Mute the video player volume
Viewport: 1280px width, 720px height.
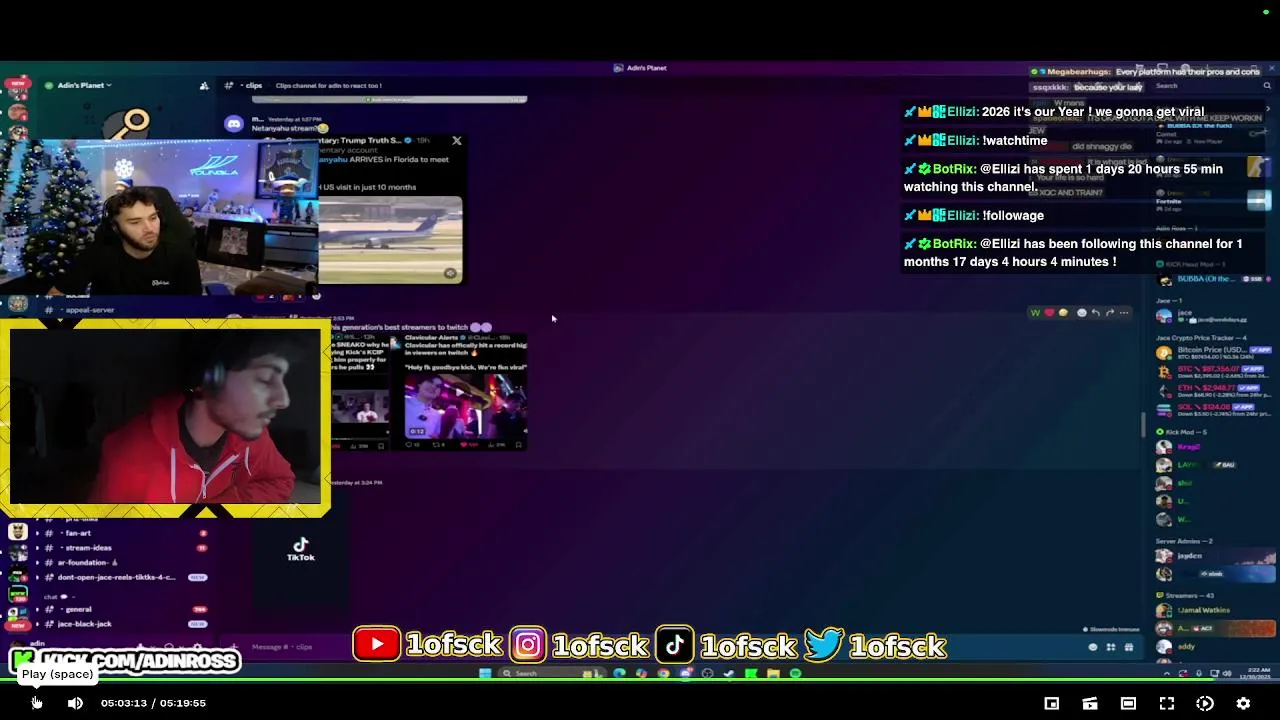click(75, 703)
